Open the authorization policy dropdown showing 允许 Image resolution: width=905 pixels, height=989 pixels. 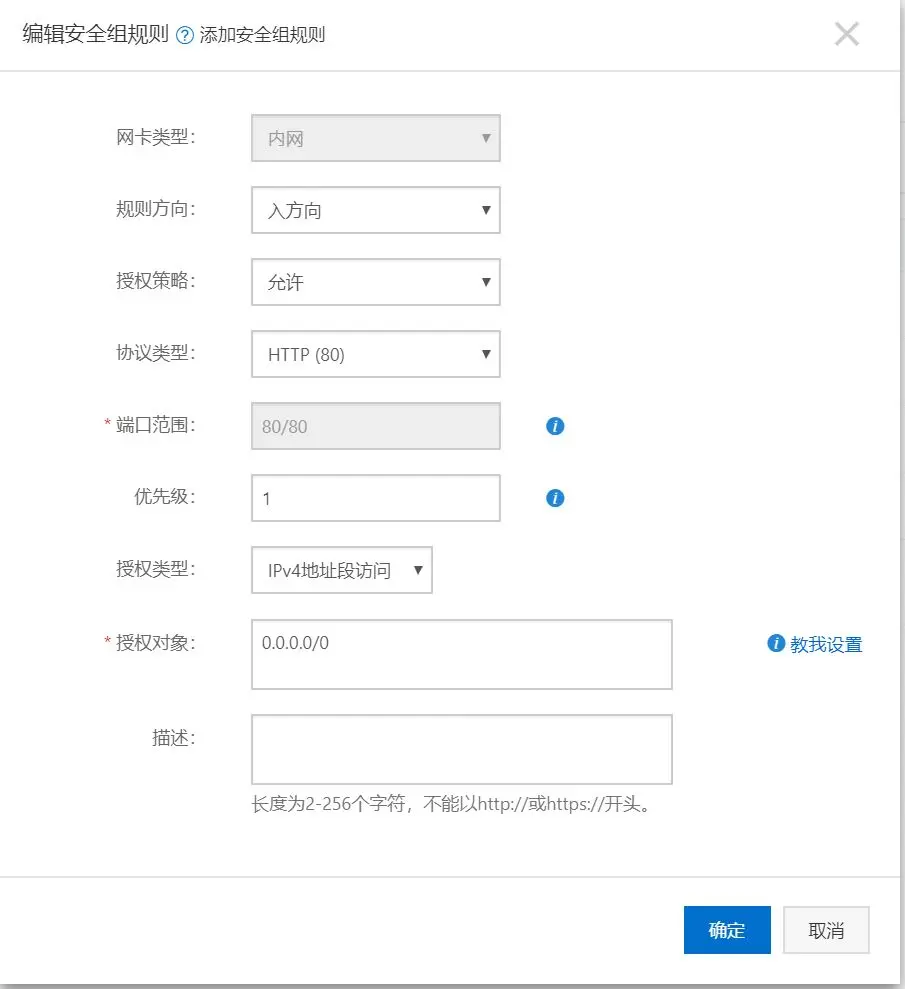tap(375, 282)
